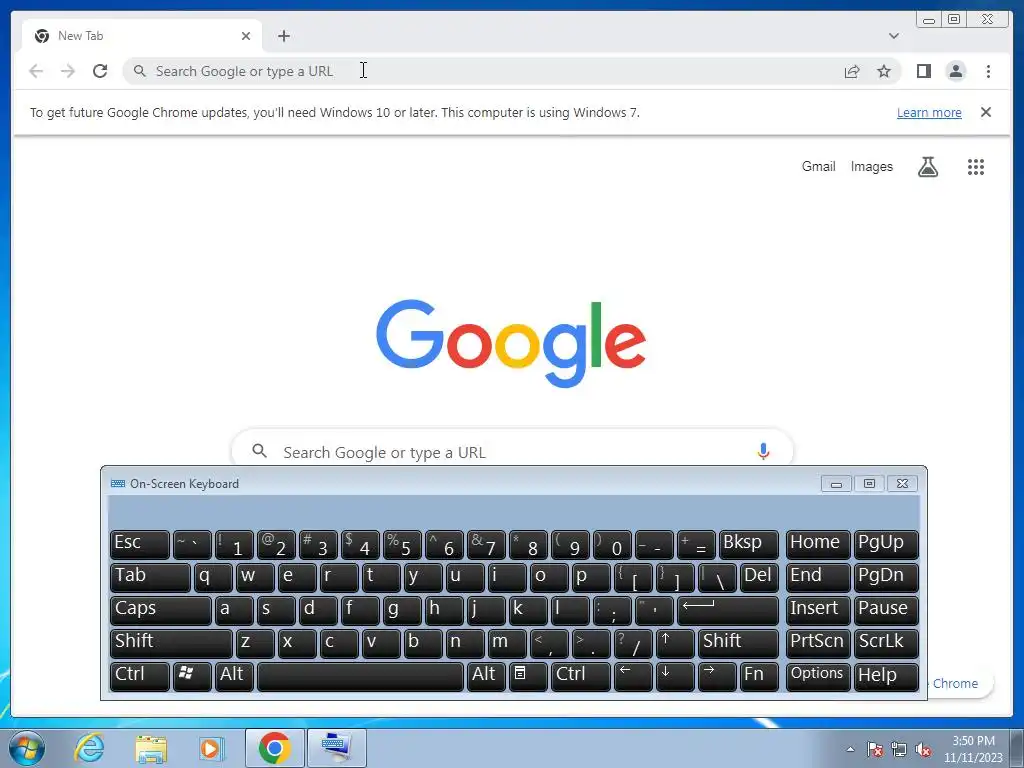Tap the PgDn key on On-Screen Keyboard

pos(886,577)
